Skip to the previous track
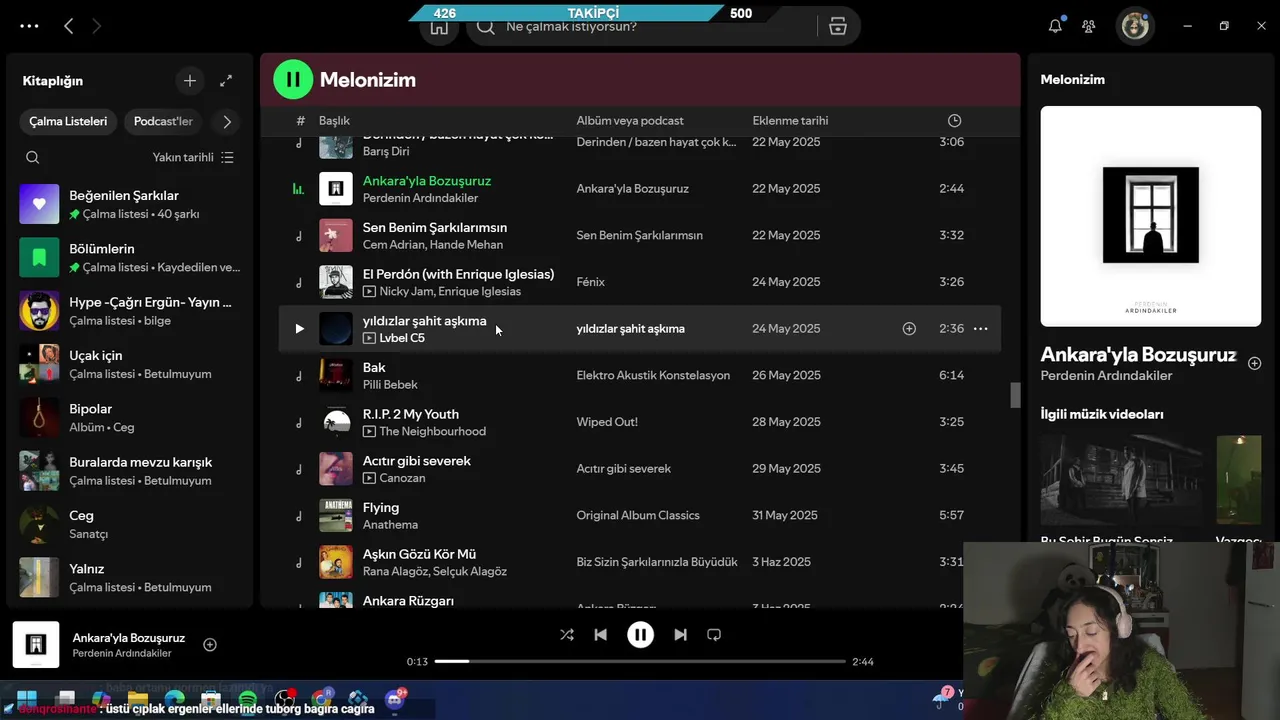This screenshot has width=1280, height=720. click(600, 635)
